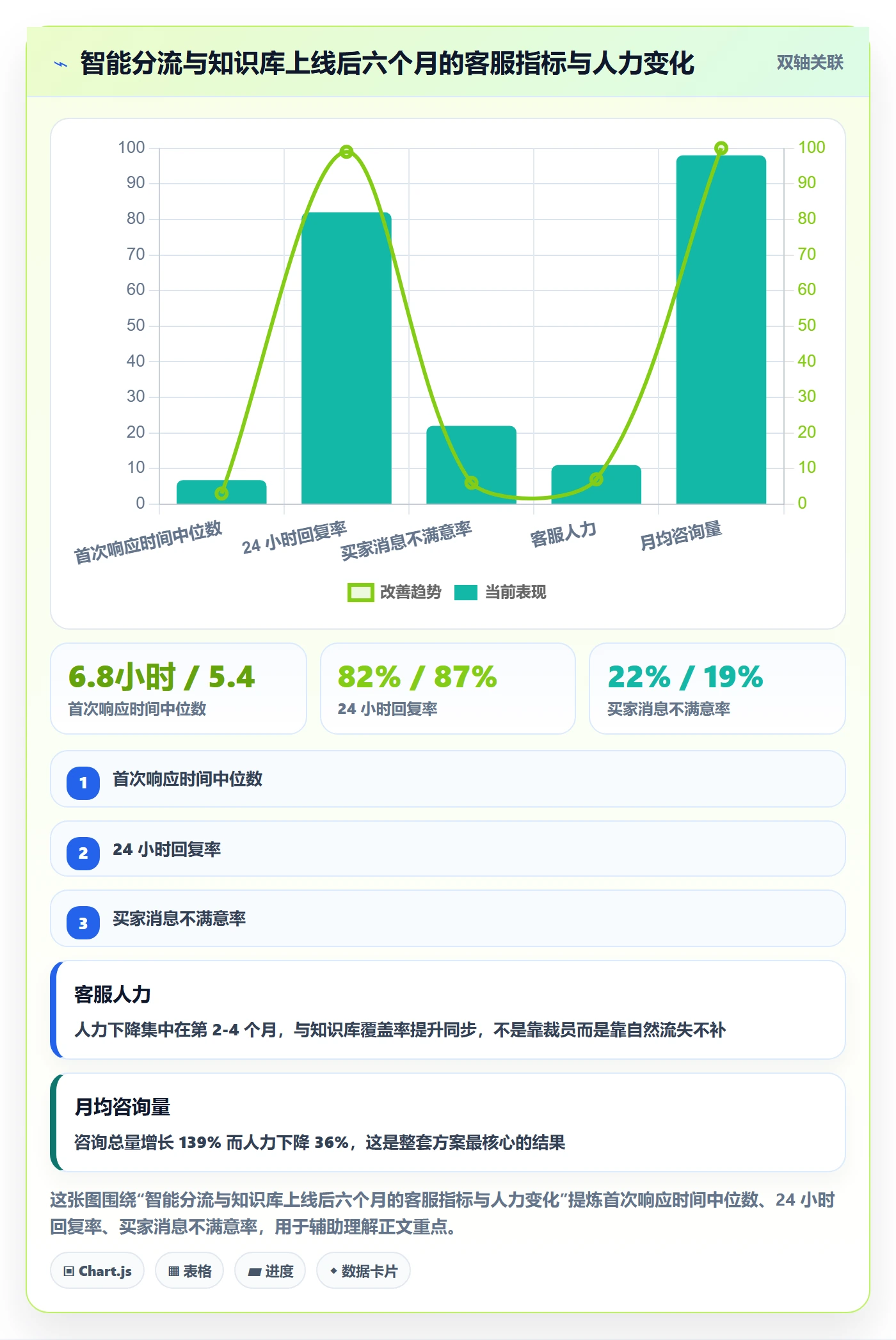Select list row 3, 买家消息不满意率
The width and height of the screenshot is (896, 1340).
pyautogui.click(x=448, y=918)
